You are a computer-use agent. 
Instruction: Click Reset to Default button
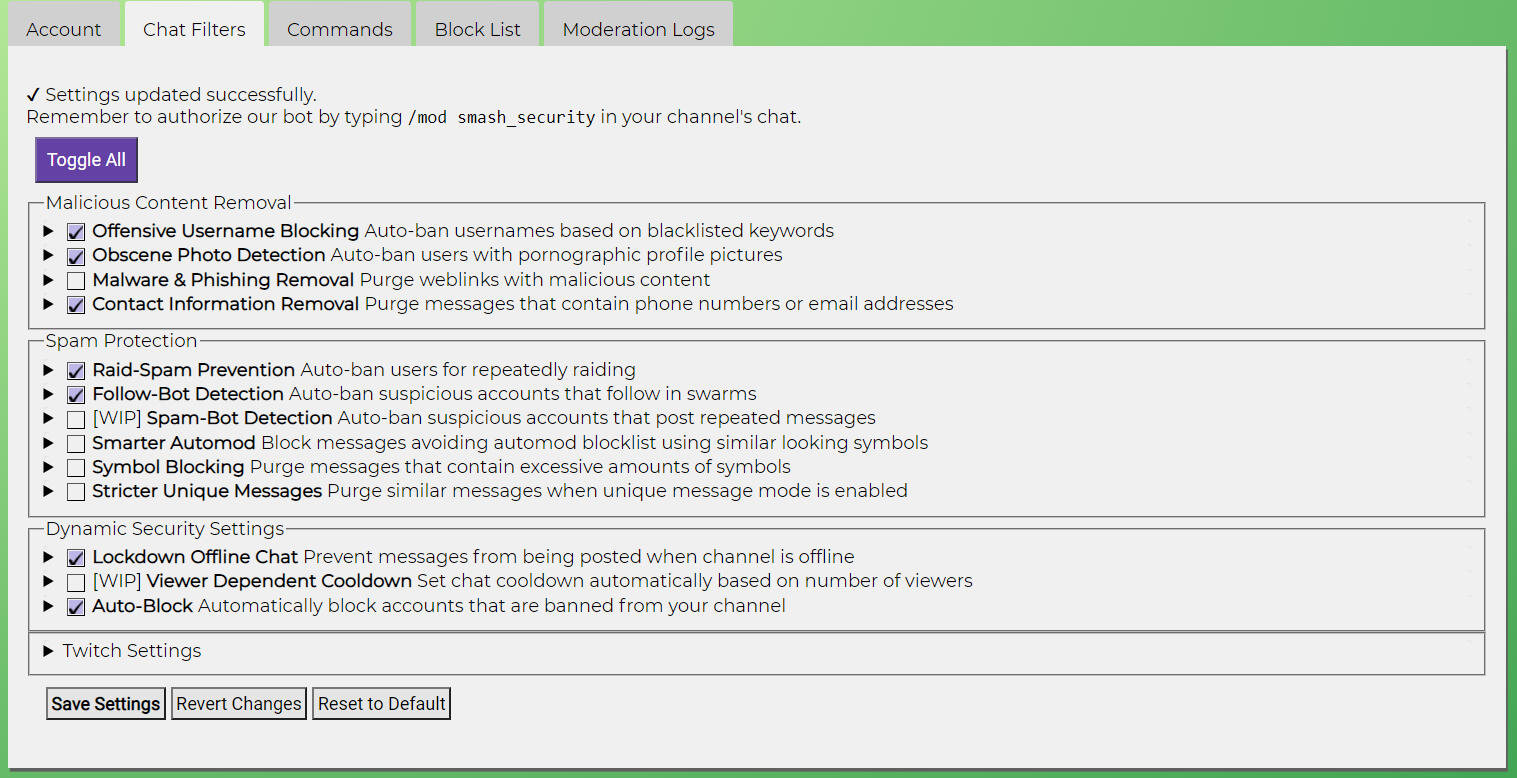pyautogui.click(x=381, y=704)
